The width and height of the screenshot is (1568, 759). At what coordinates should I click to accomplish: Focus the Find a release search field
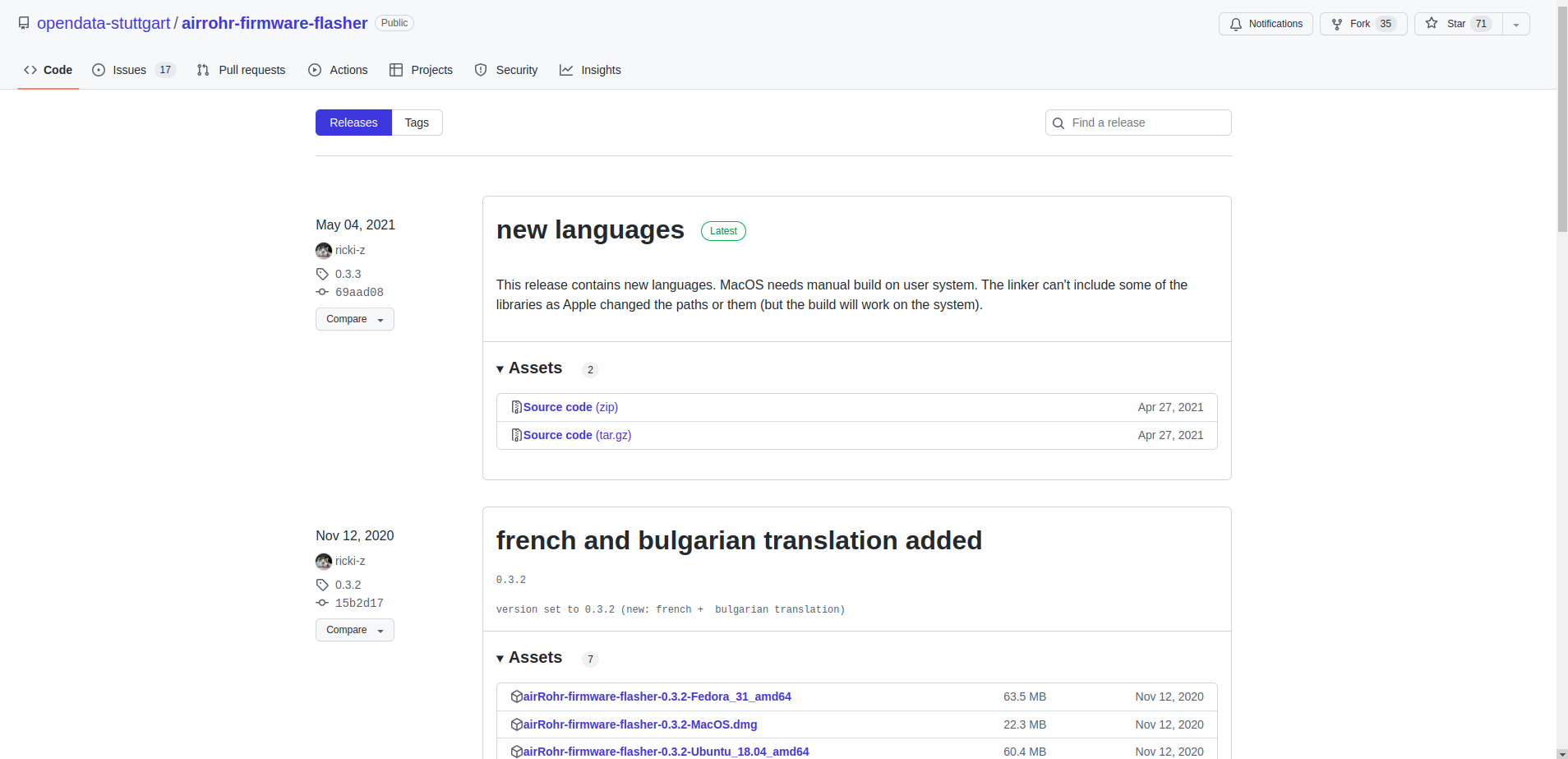point(1138,123)
